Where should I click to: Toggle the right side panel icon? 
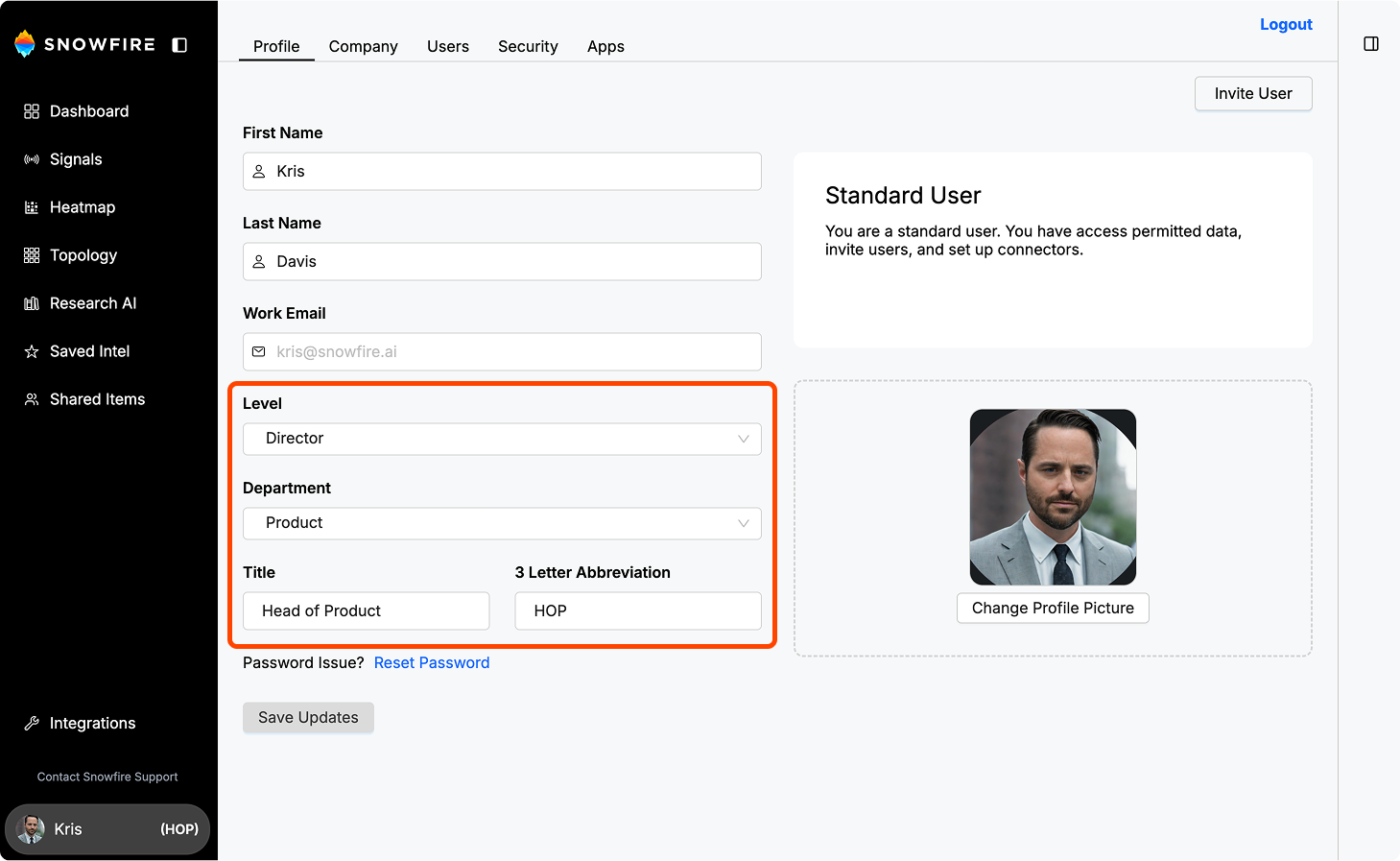[1371, 44]
